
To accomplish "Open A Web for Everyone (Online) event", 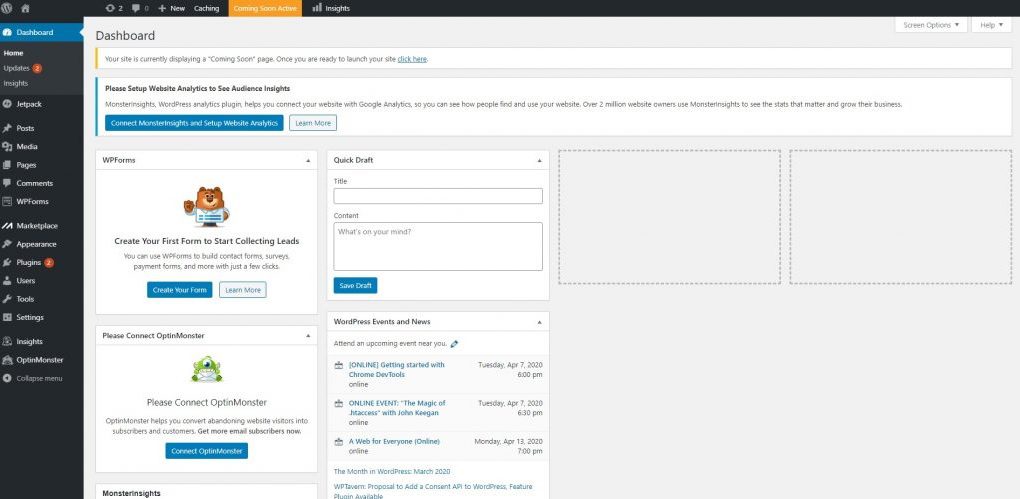I will [x=394, y=442].
